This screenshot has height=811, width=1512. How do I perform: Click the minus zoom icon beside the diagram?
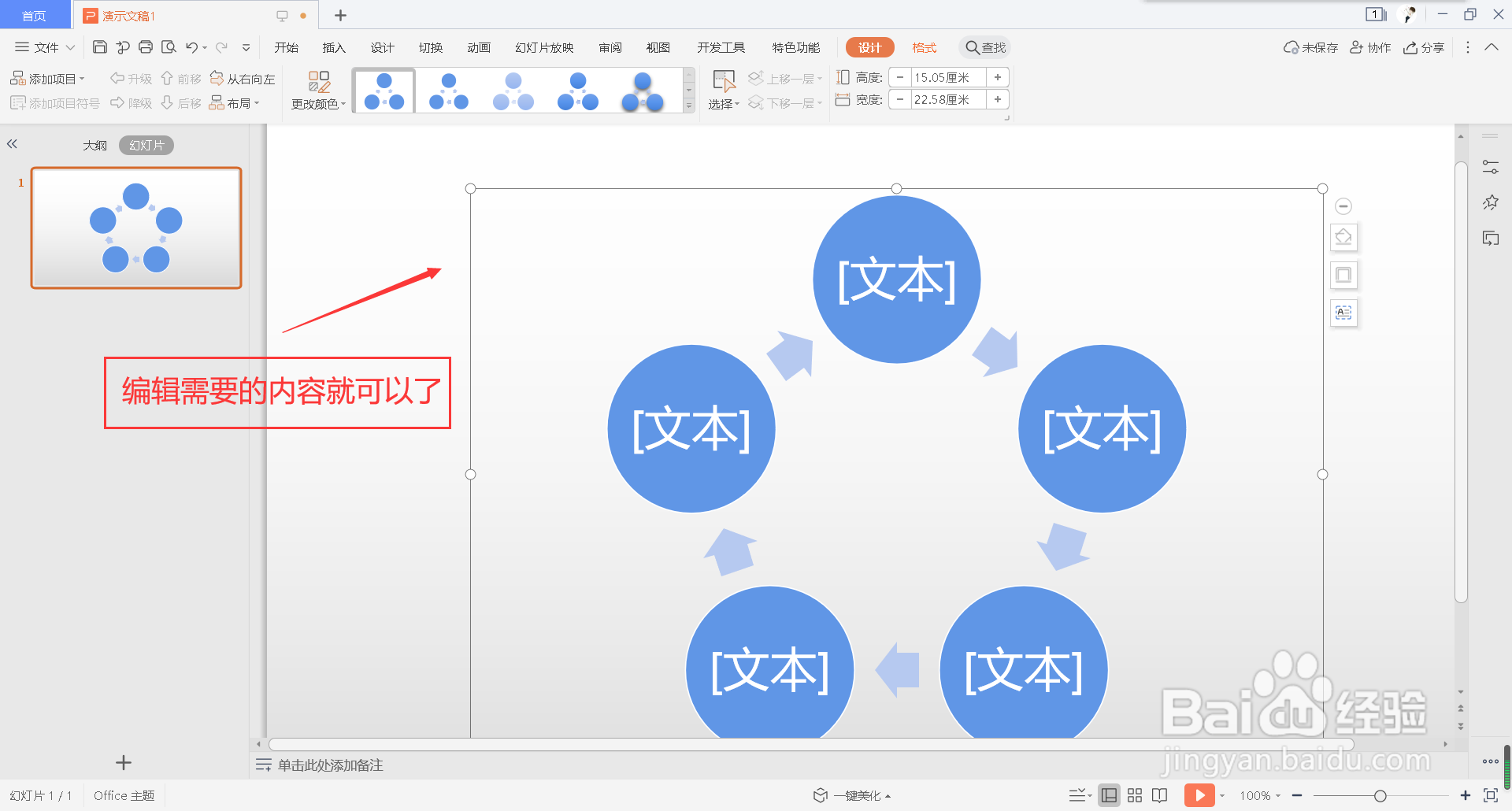1343,206
